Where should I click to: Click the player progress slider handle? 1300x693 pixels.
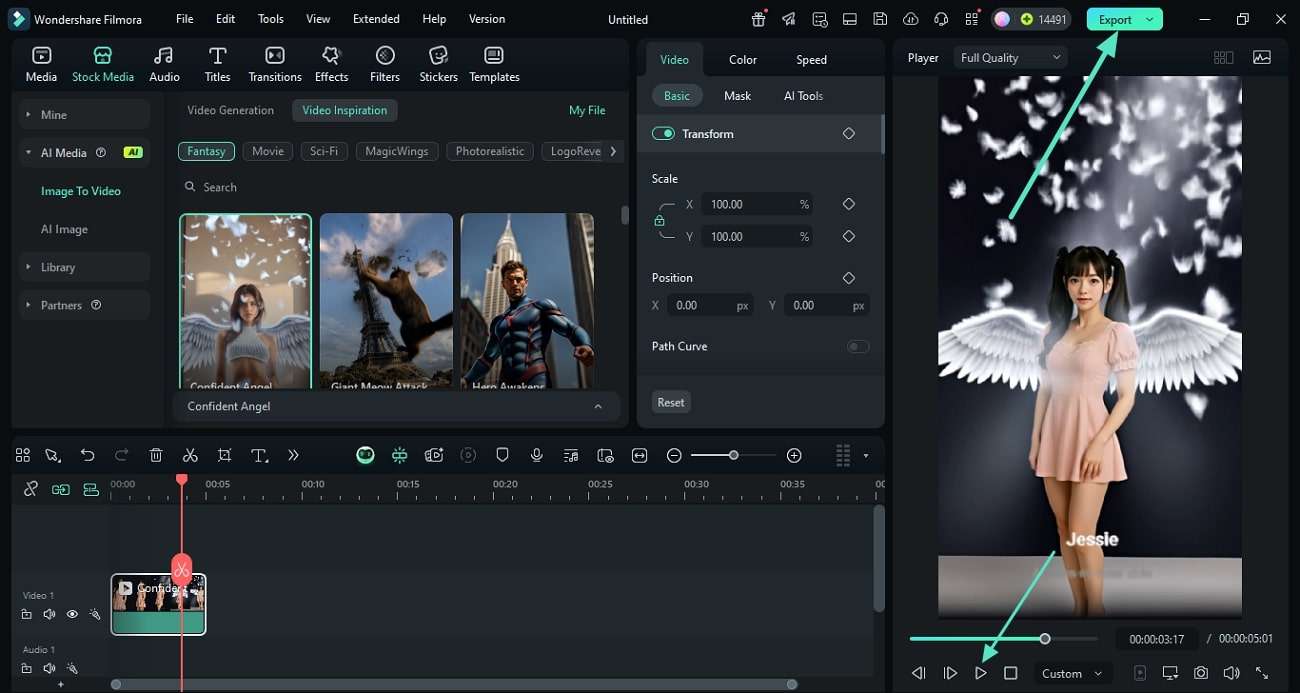click(x=1045, y=638)
